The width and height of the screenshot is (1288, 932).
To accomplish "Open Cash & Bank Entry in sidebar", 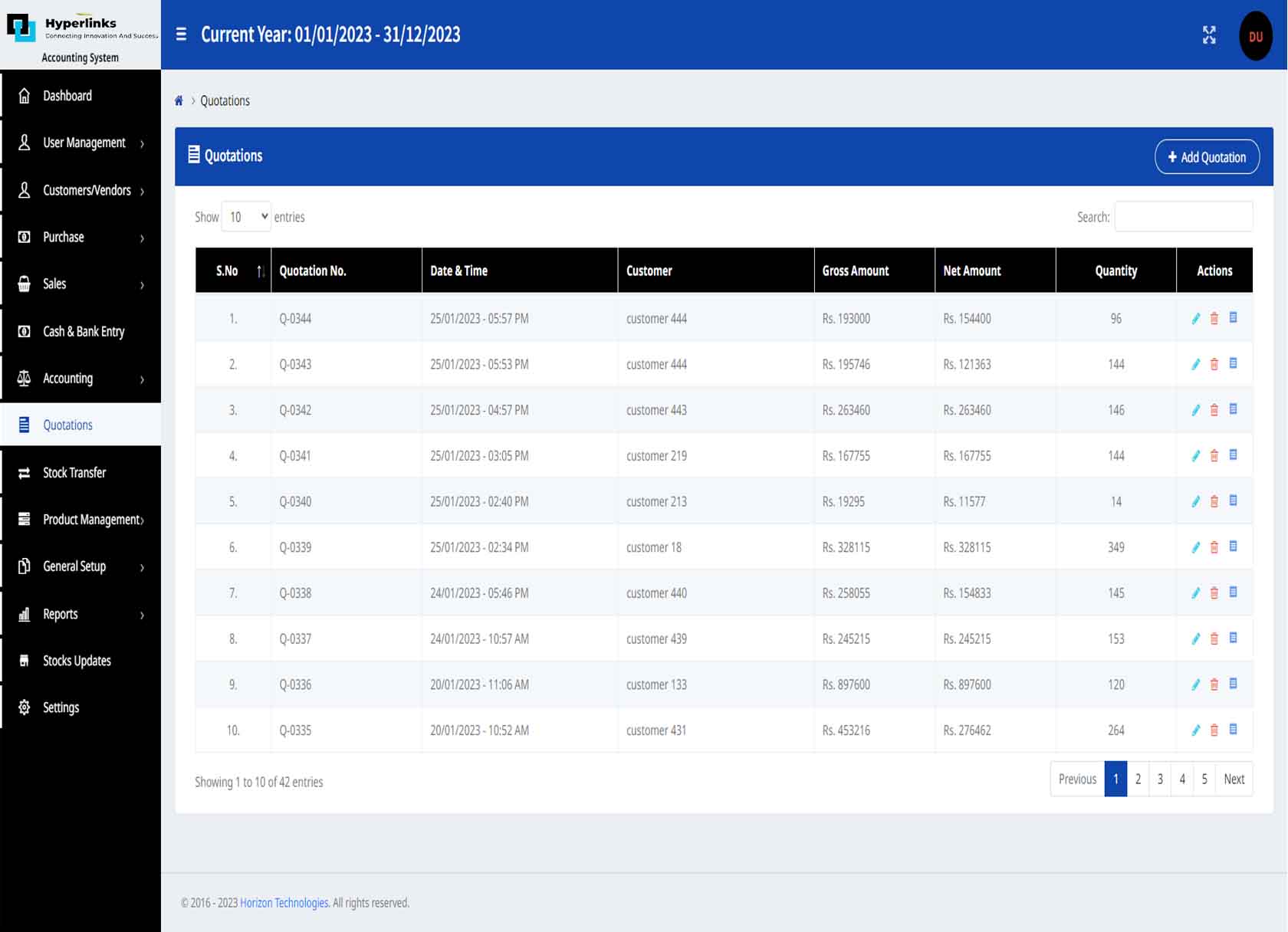I will point(80,331).
